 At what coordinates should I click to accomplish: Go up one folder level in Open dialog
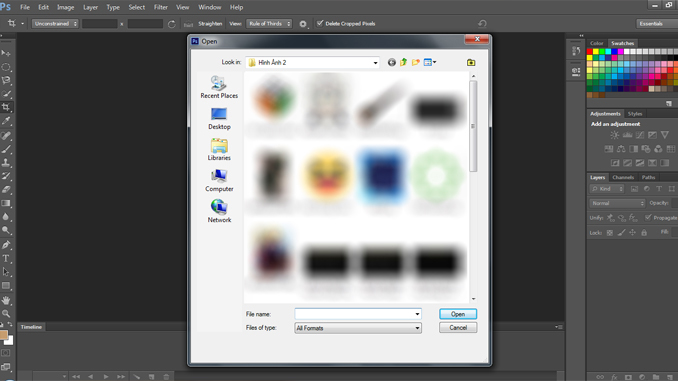tap(403, 62)
